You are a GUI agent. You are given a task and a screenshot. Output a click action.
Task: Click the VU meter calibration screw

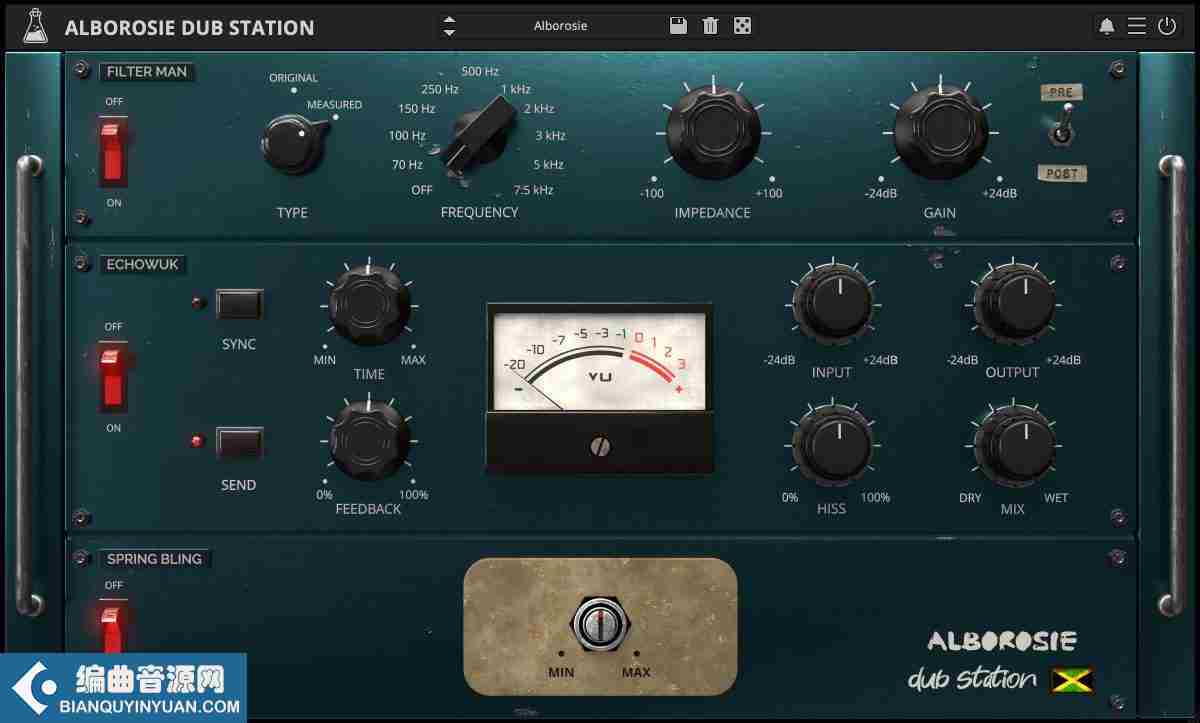601,446
